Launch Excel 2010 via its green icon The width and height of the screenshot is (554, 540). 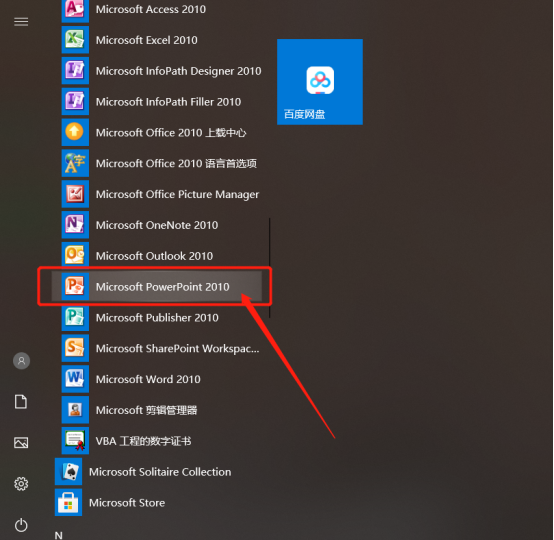tap(75, 40)
